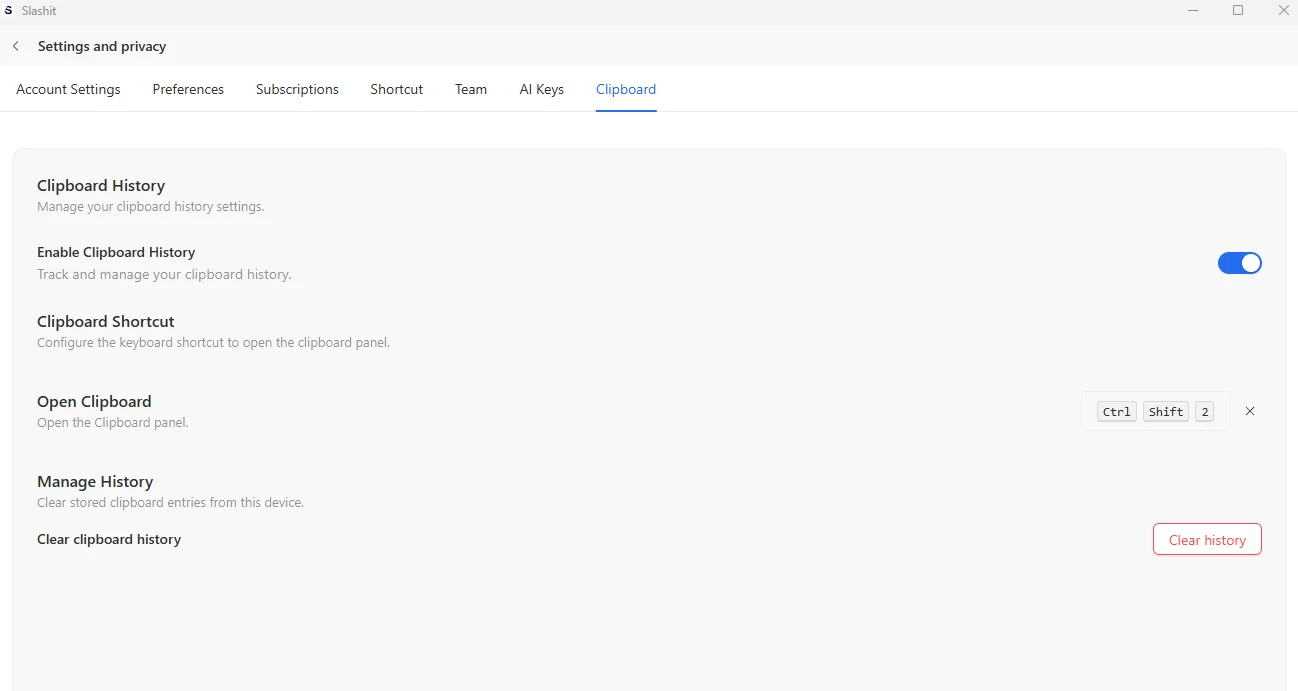Click the 'Configure the keyboard shortcut' description

[x=213, y=342]
